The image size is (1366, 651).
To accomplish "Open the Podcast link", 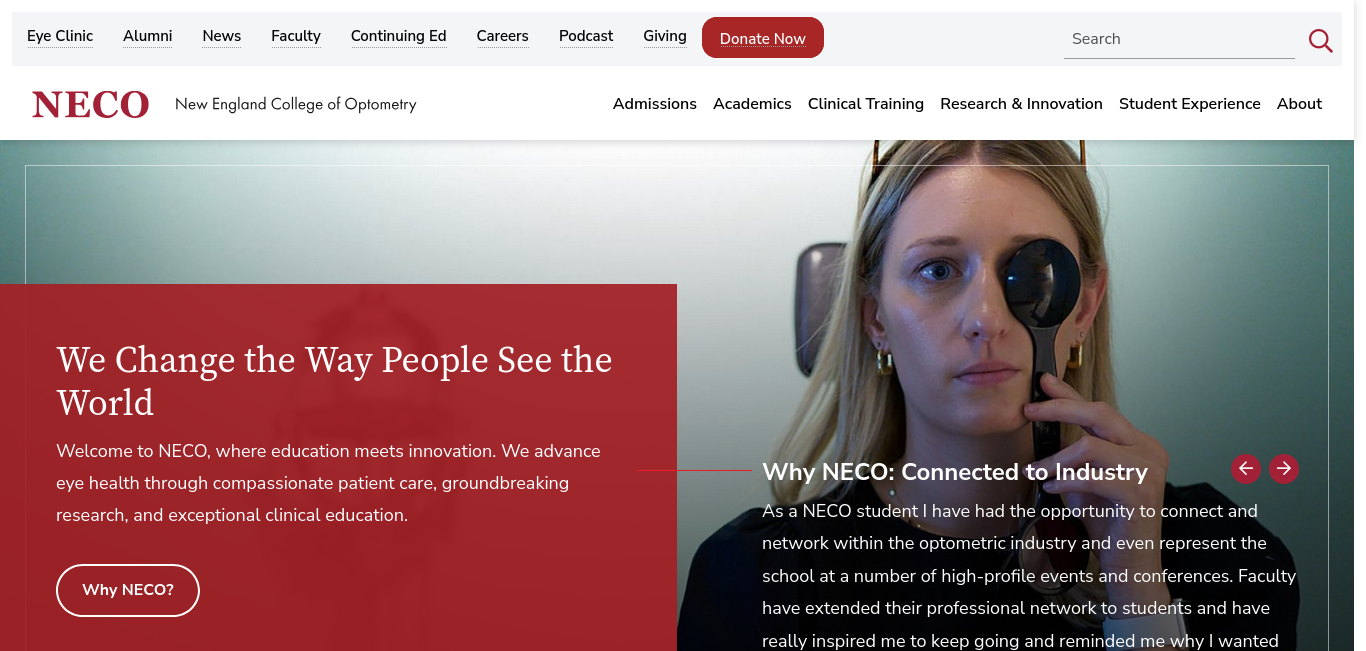I will point(586,36).
